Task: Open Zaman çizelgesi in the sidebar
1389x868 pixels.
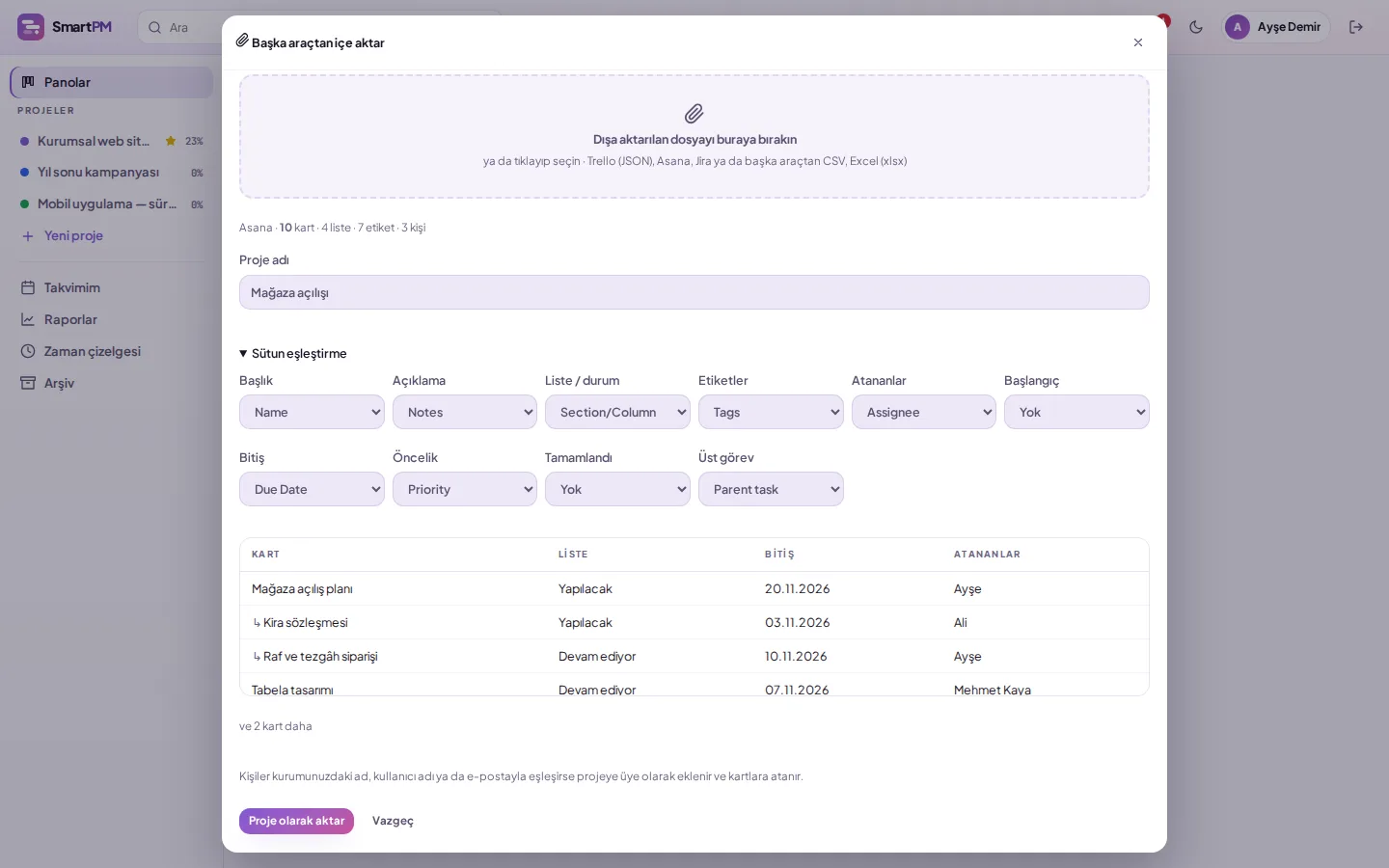Action: 112,351
